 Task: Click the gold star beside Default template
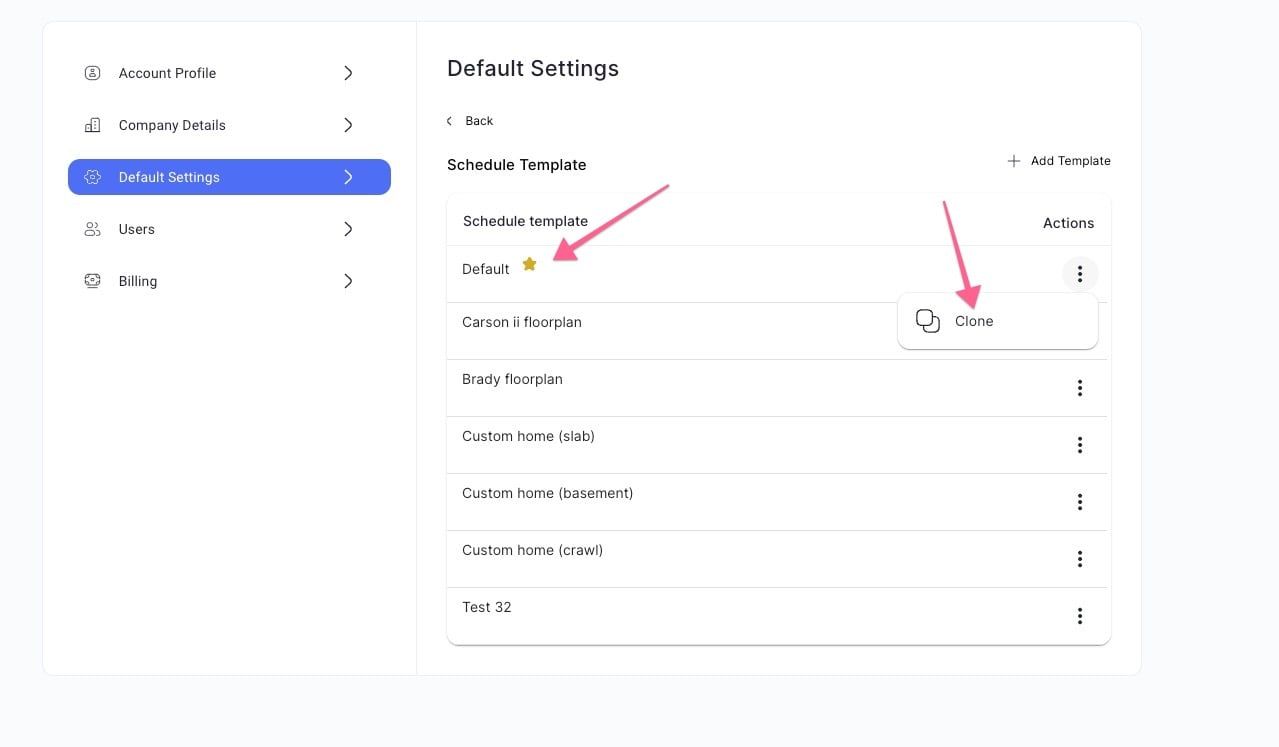coord(530,264)
